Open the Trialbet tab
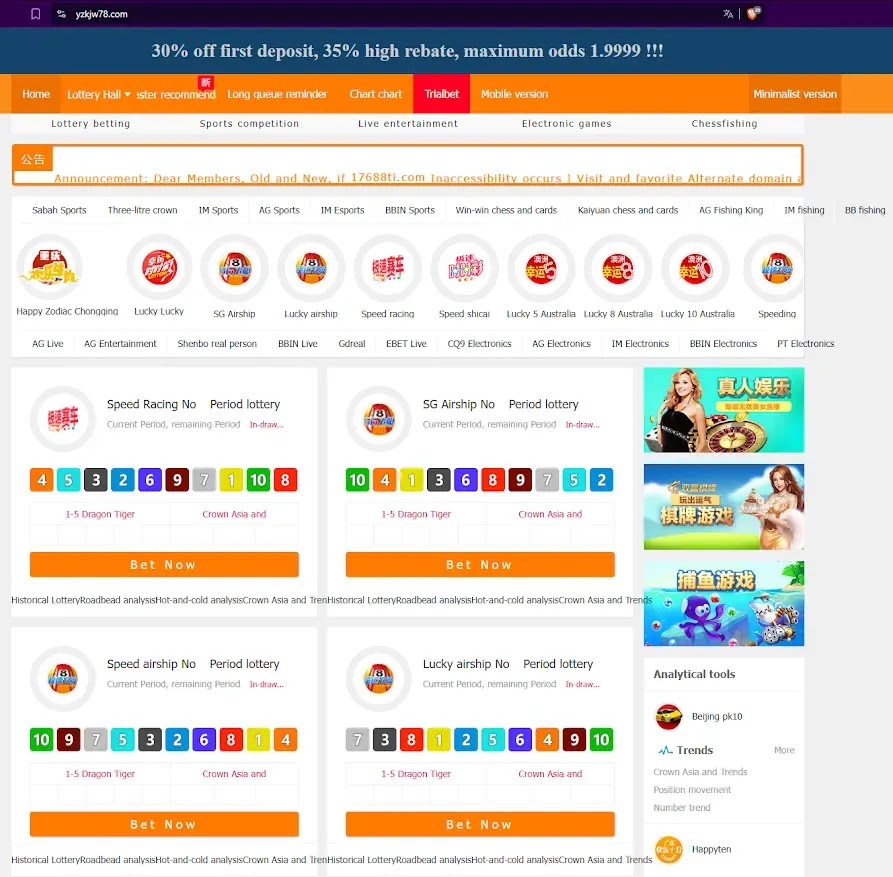The height and width of the screenshot is (877, 893). pos(441,94)
